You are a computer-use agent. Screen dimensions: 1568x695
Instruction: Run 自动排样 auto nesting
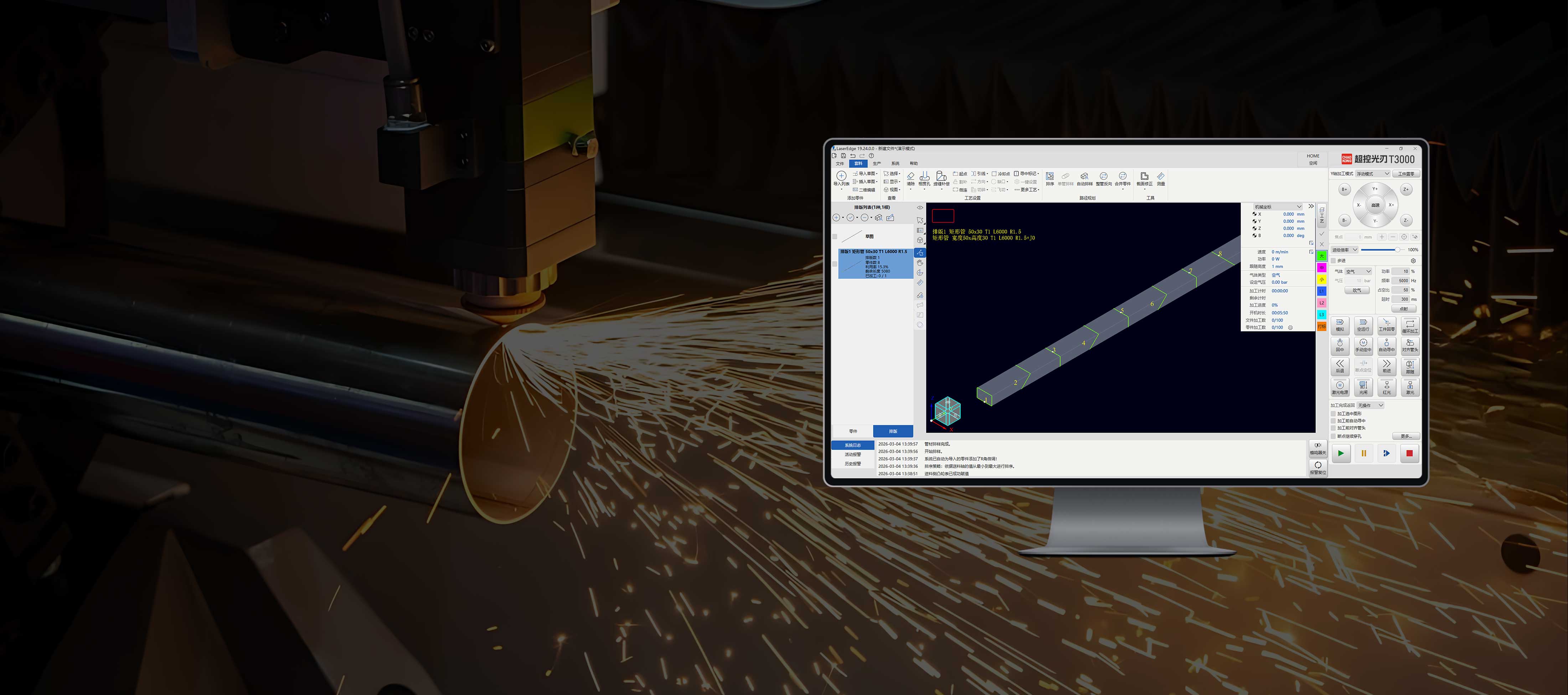point(1084,178)
